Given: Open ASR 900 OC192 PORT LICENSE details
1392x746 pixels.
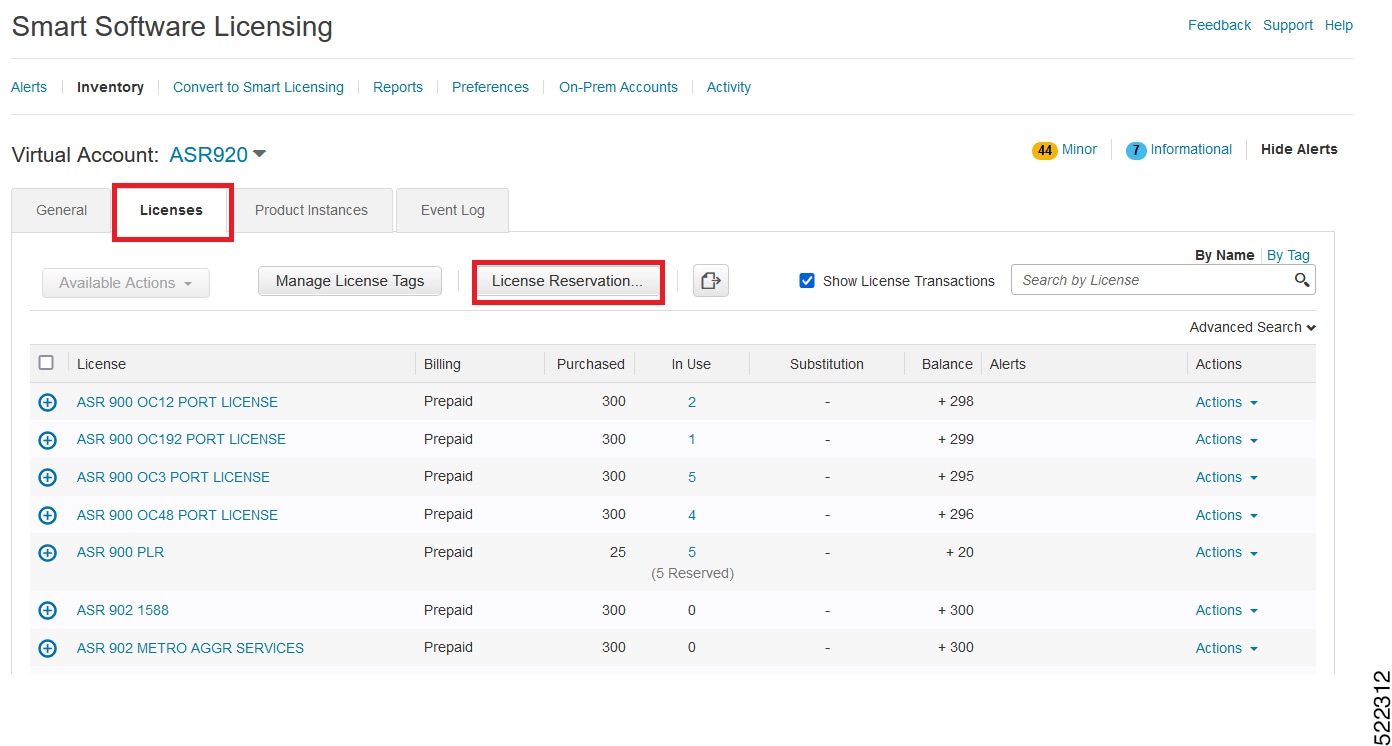Looking at the screenshot, I should coord(181,439).
